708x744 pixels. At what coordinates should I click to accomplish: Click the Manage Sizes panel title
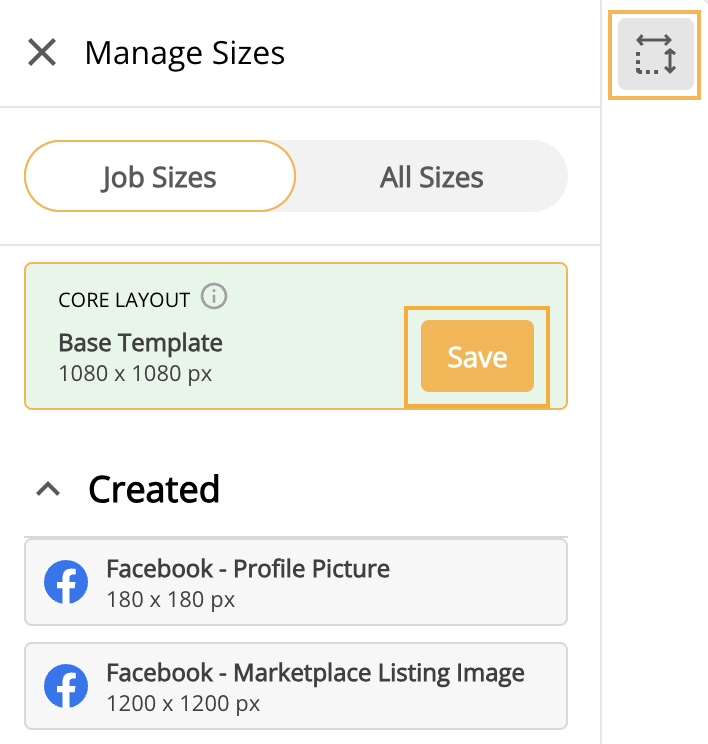(x=185, y=53)
